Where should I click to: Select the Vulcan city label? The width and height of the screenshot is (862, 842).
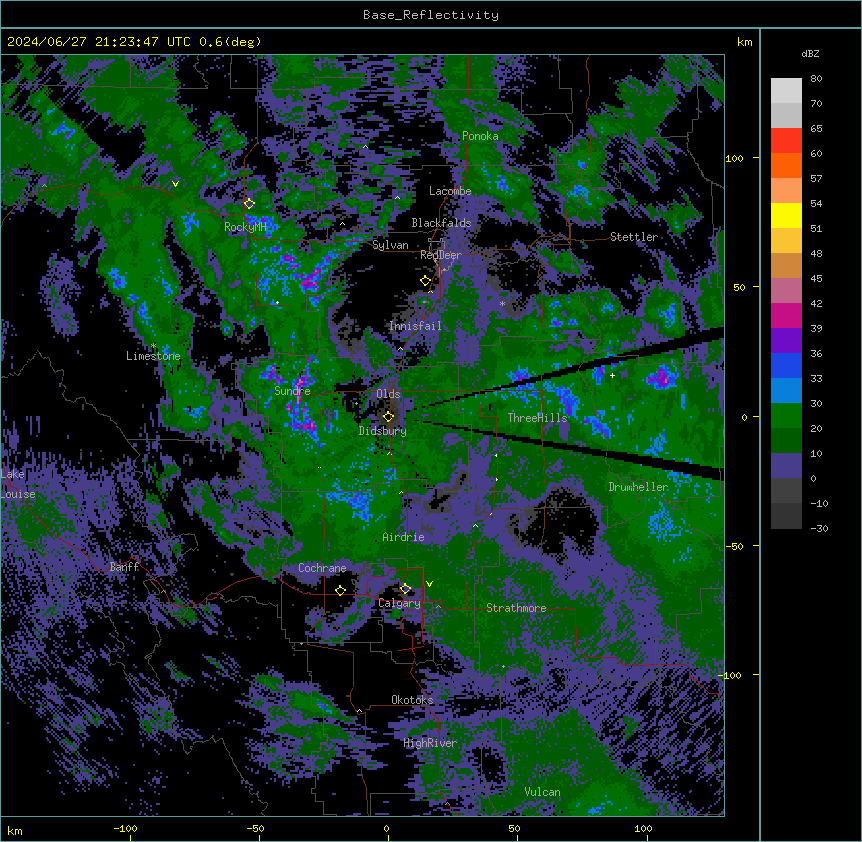[x=542, y=792]
